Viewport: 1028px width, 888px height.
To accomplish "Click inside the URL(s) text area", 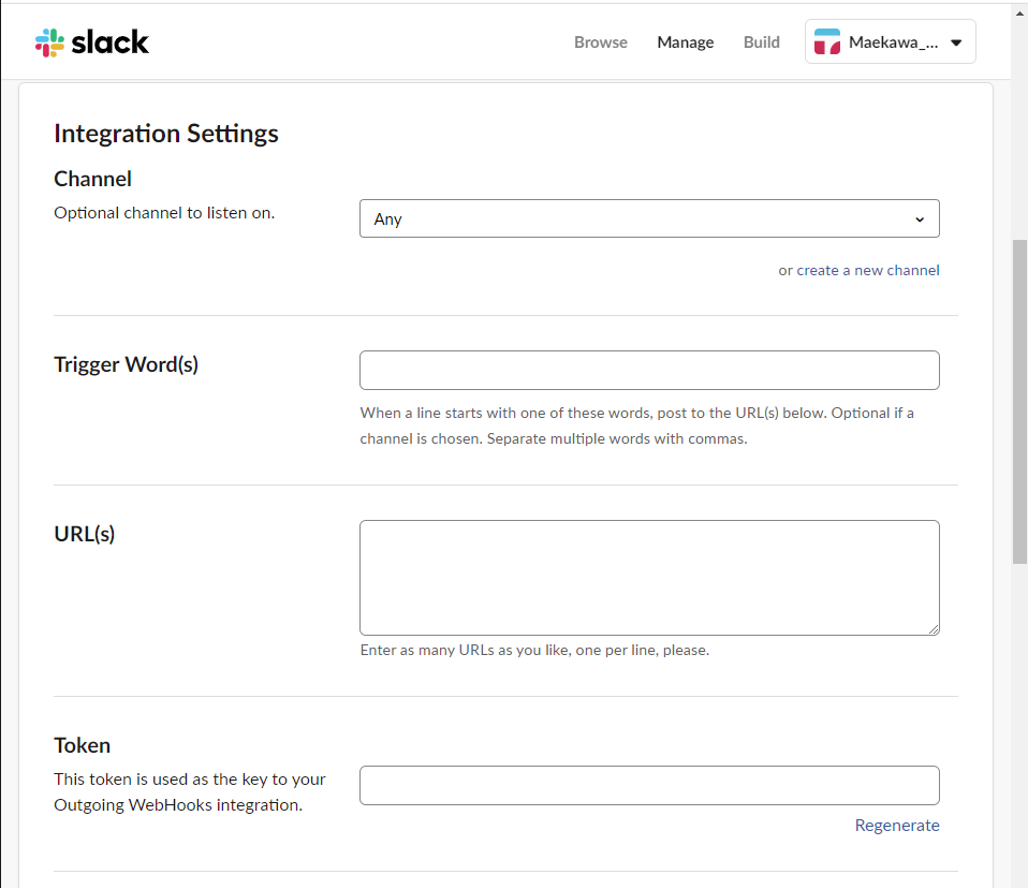I will click(648, 577).
